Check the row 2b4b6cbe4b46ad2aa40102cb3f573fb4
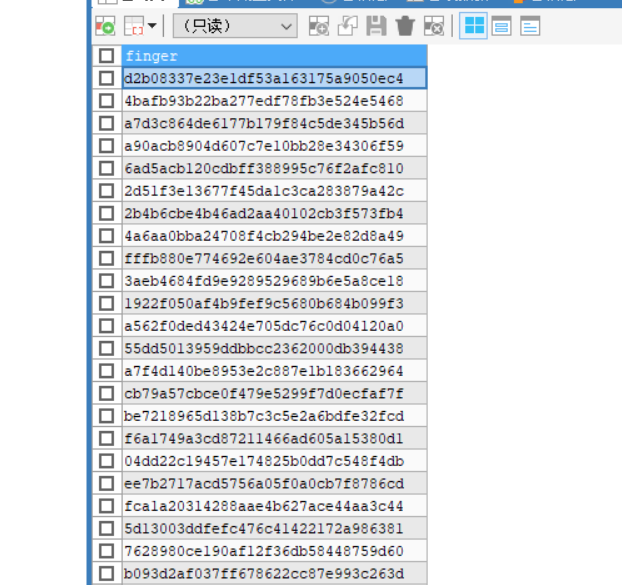 pos(106,213)
